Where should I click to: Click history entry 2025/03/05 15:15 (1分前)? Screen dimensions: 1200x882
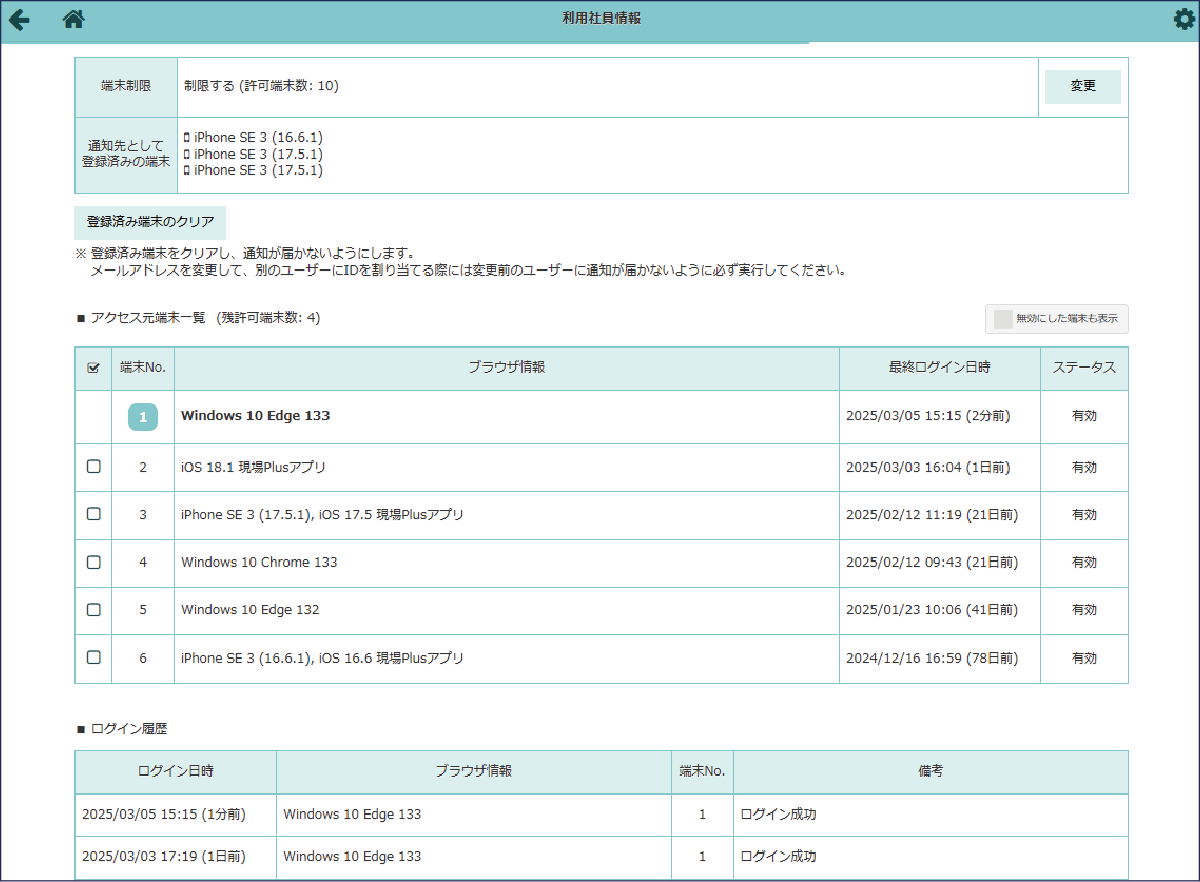(x=164, y=815)
